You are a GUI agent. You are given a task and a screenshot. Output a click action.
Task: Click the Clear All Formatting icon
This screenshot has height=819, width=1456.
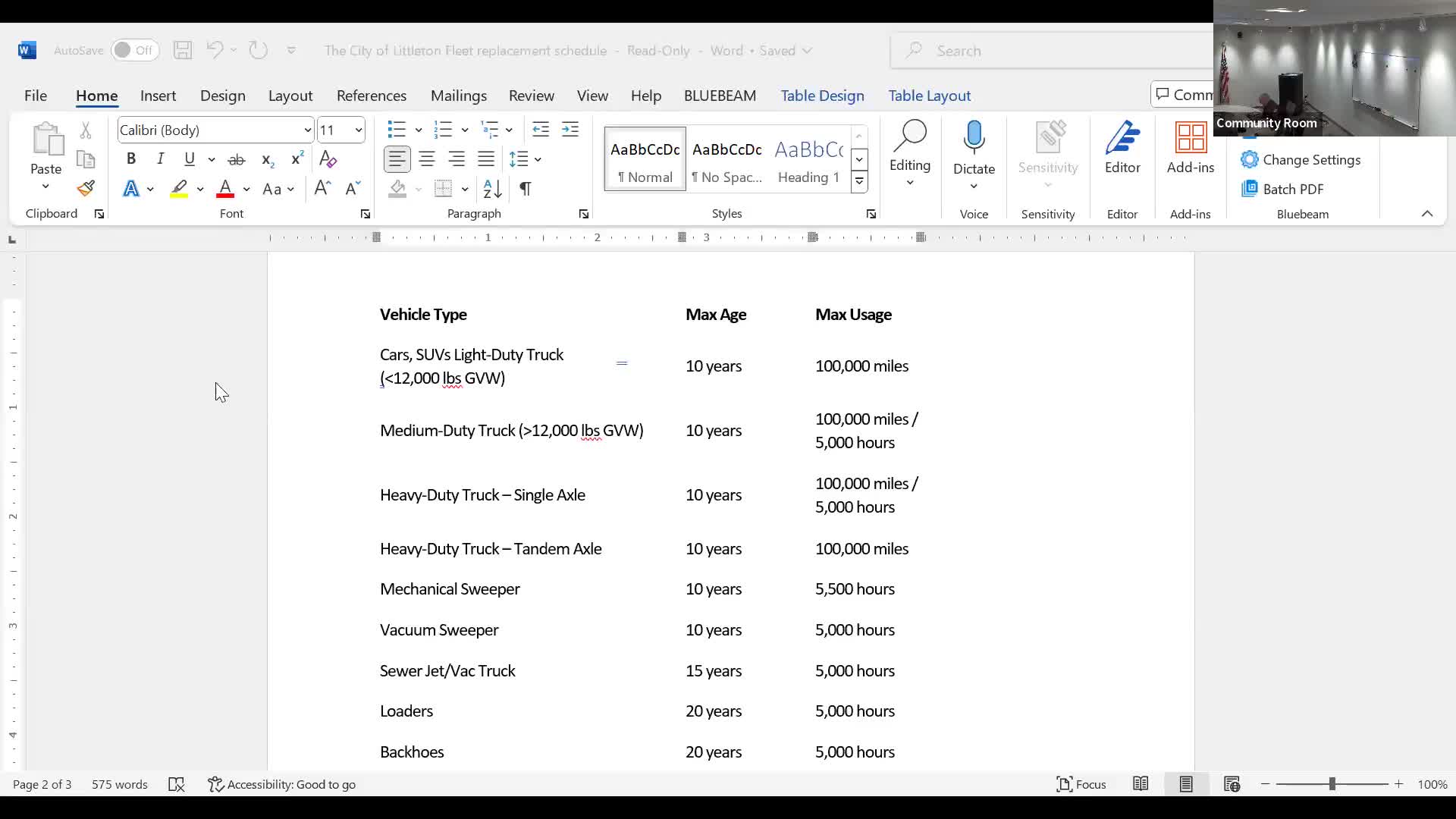tap(328, 159)
